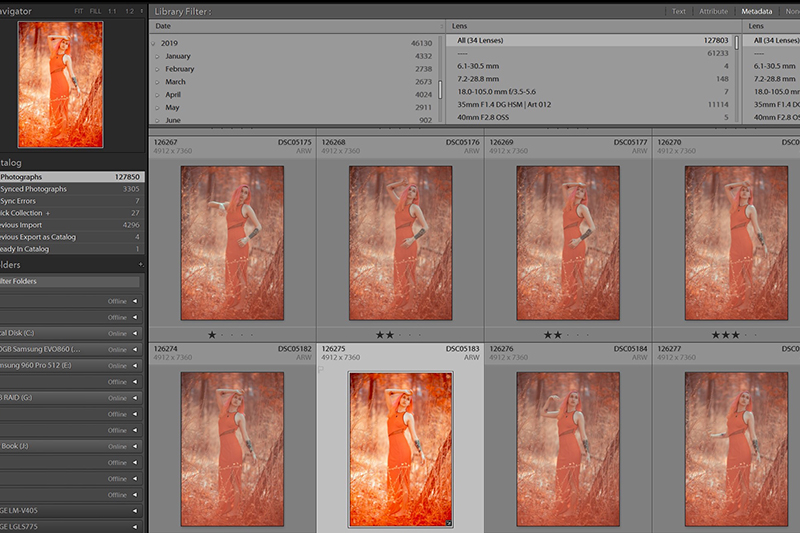Select photo thumbnail 126270

(736, 243)
